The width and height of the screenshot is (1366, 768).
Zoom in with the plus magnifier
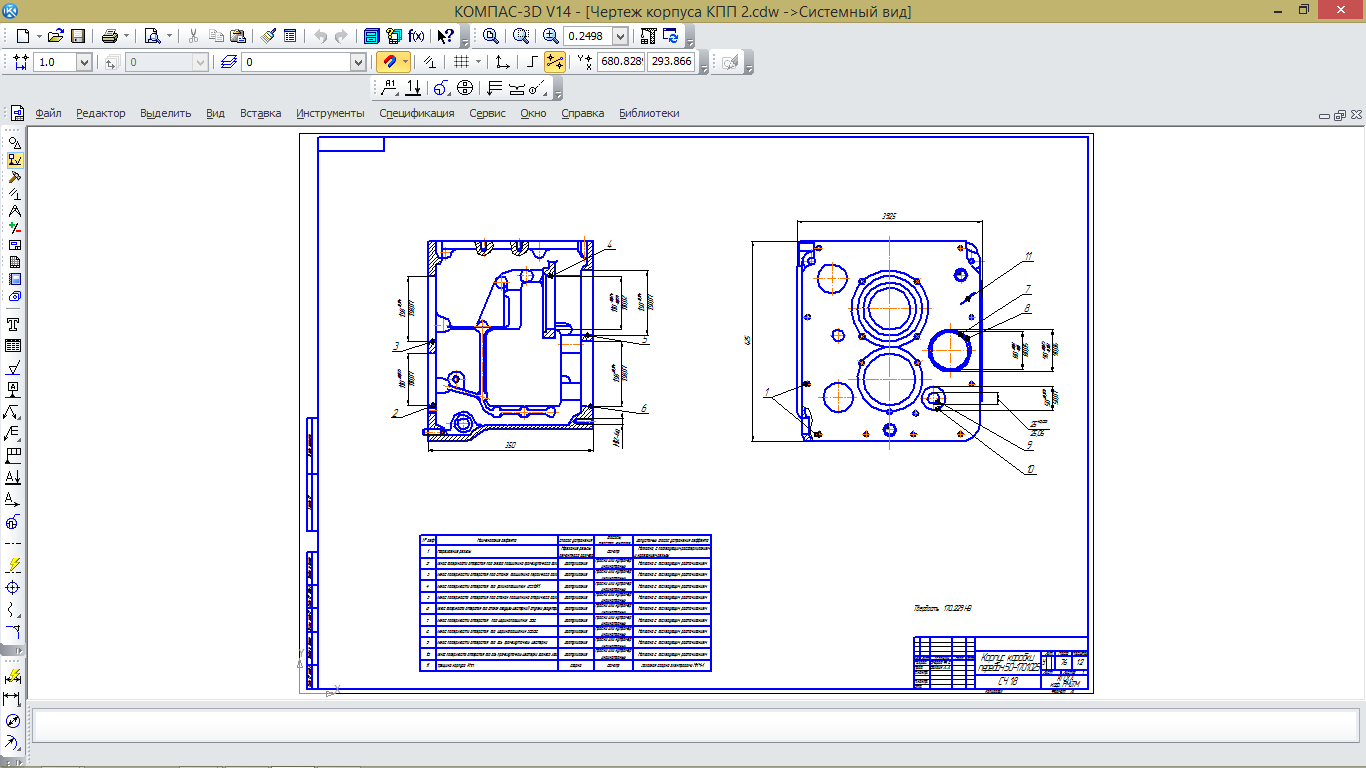pyautogui.click(x=551, y=35)
